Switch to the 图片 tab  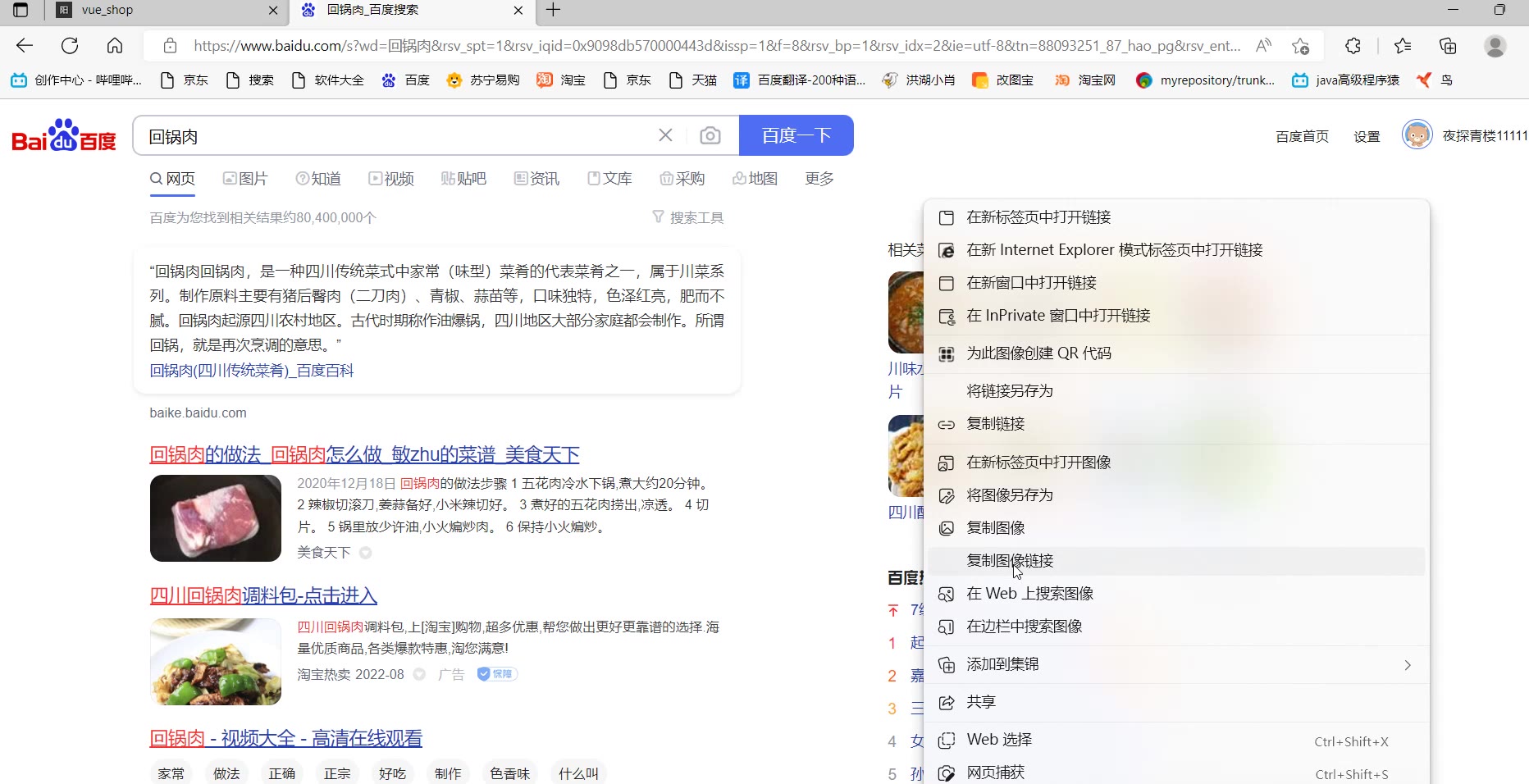(245, 179)
